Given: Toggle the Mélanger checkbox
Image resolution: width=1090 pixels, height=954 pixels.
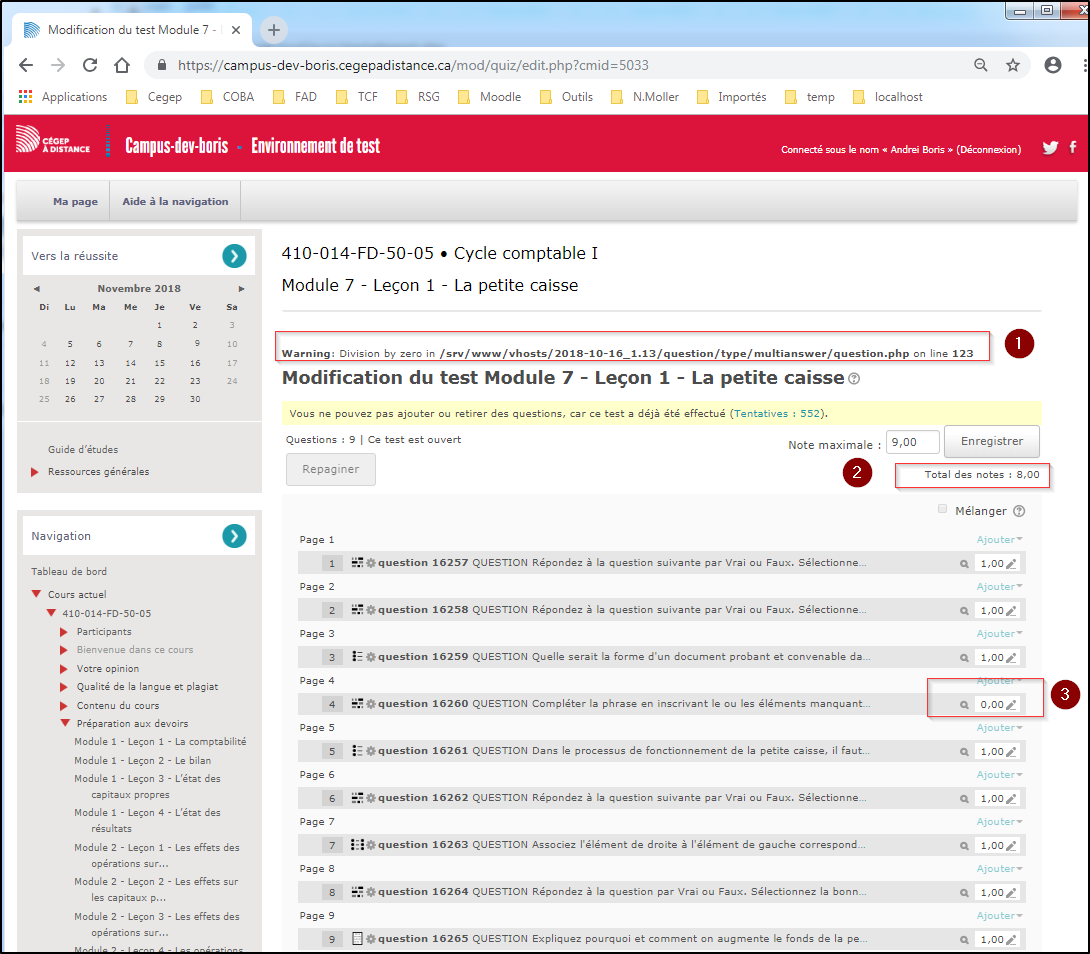Looking at the screenshot, I should 942,510.
